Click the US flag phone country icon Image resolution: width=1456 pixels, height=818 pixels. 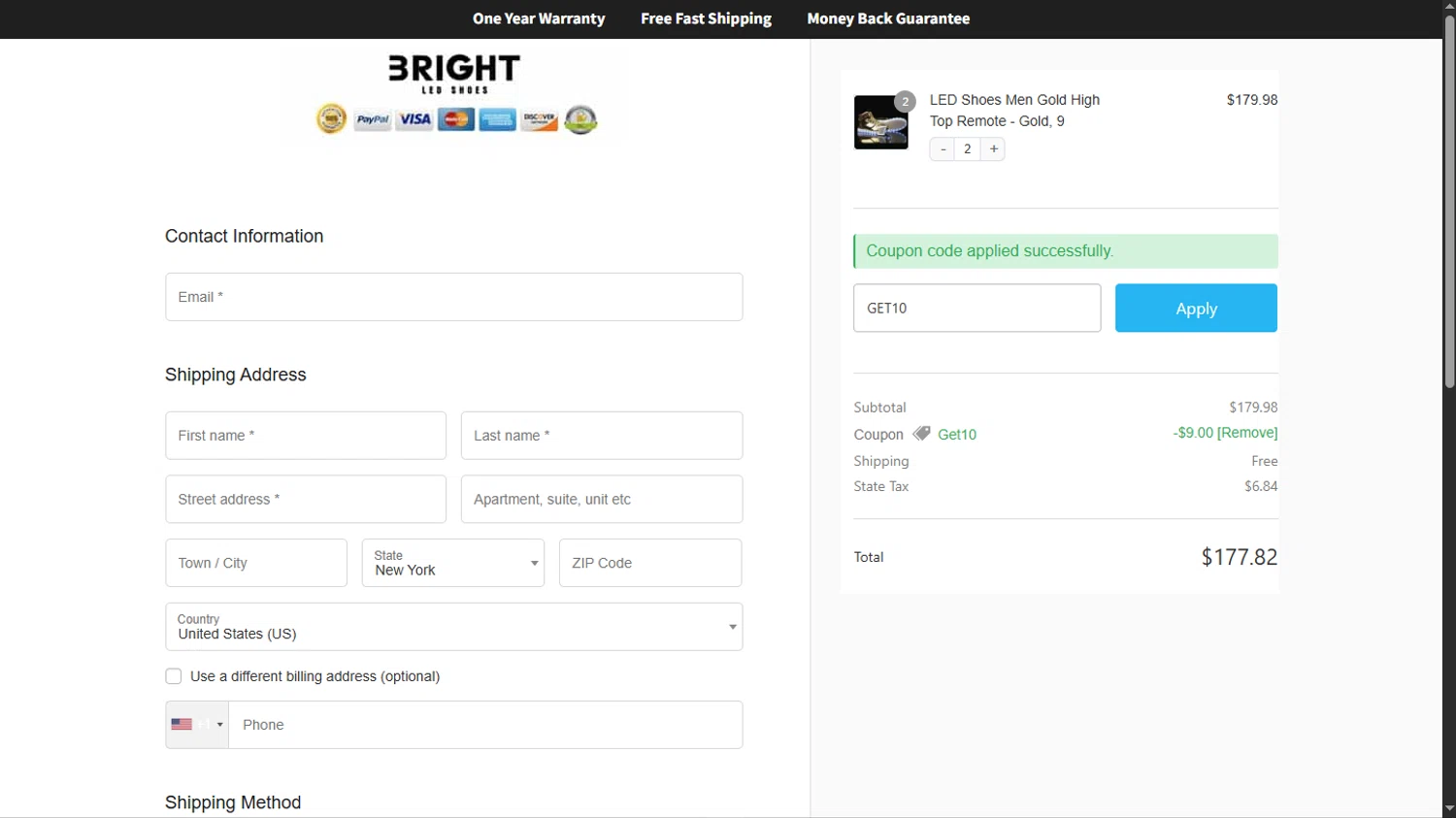tap(182, 724)
